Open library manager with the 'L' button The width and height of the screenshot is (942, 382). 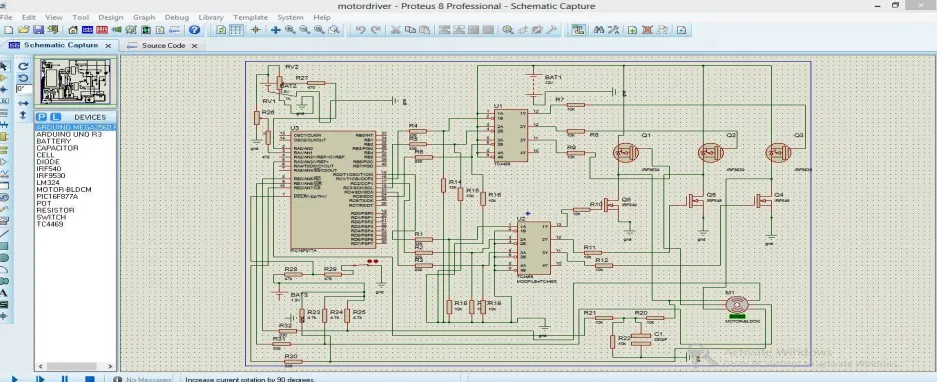(55, 117)
